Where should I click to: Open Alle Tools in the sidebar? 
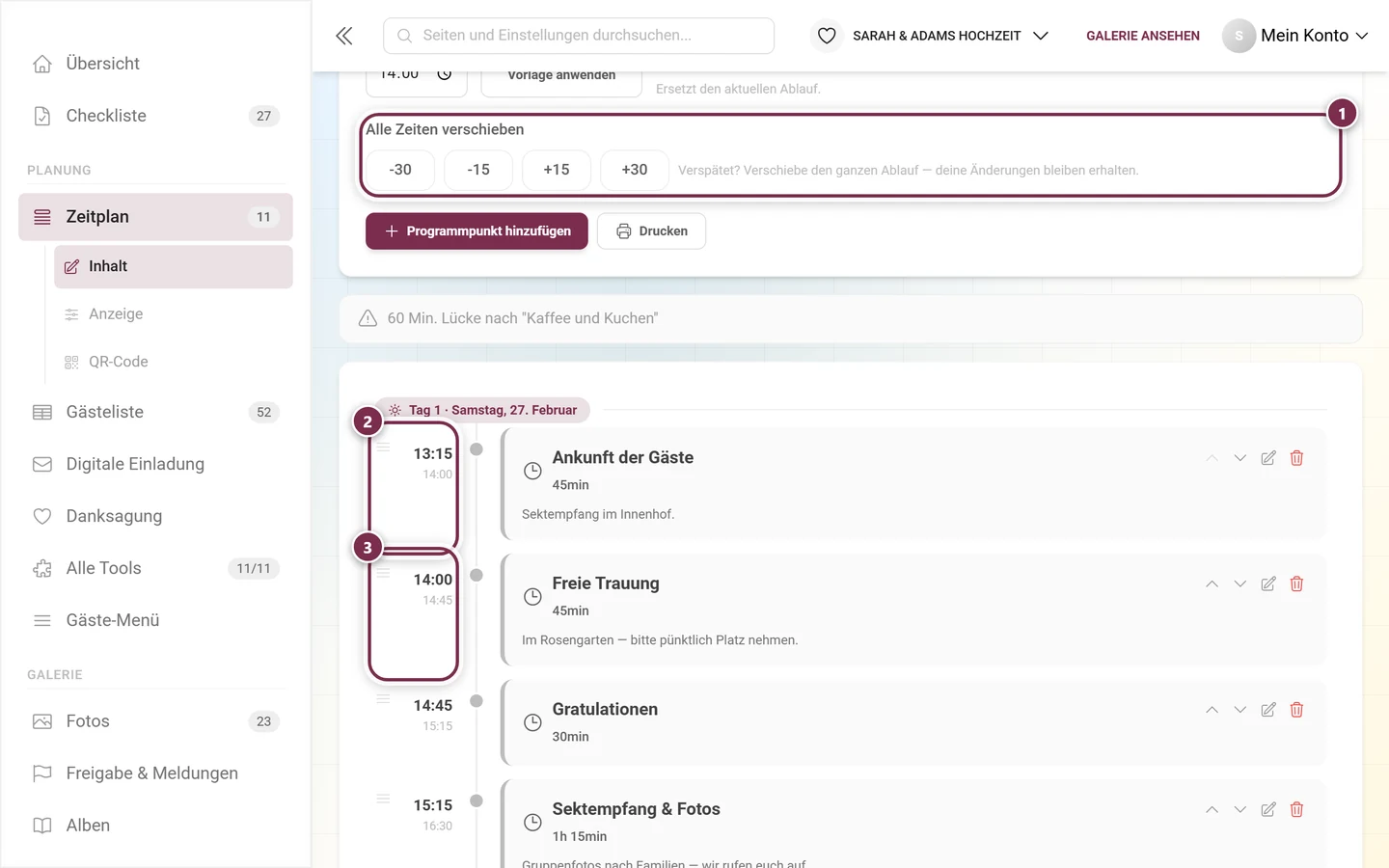[x=155, y=568]
